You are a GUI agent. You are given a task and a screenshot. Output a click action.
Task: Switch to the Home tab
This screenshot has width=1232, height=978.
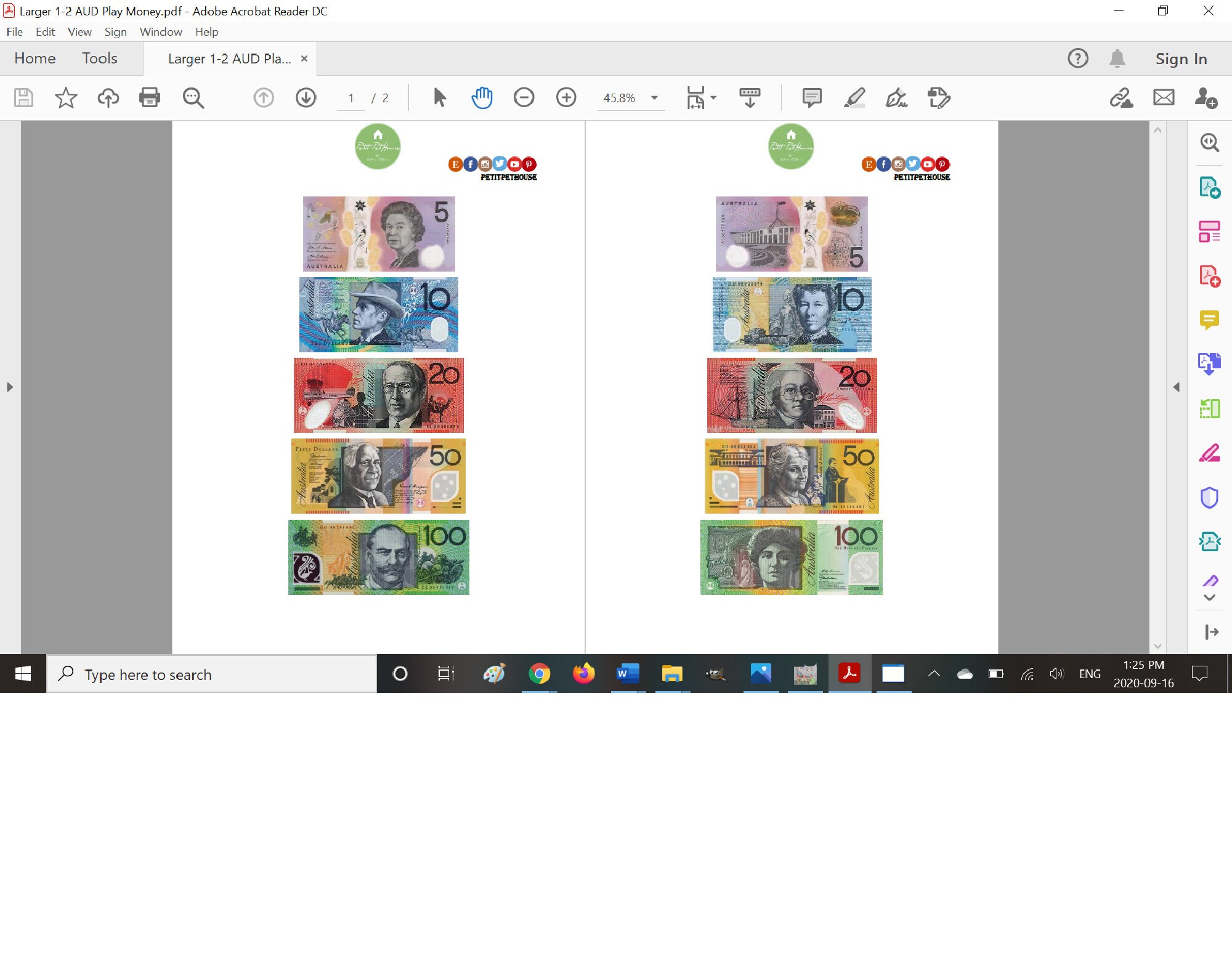35,59
